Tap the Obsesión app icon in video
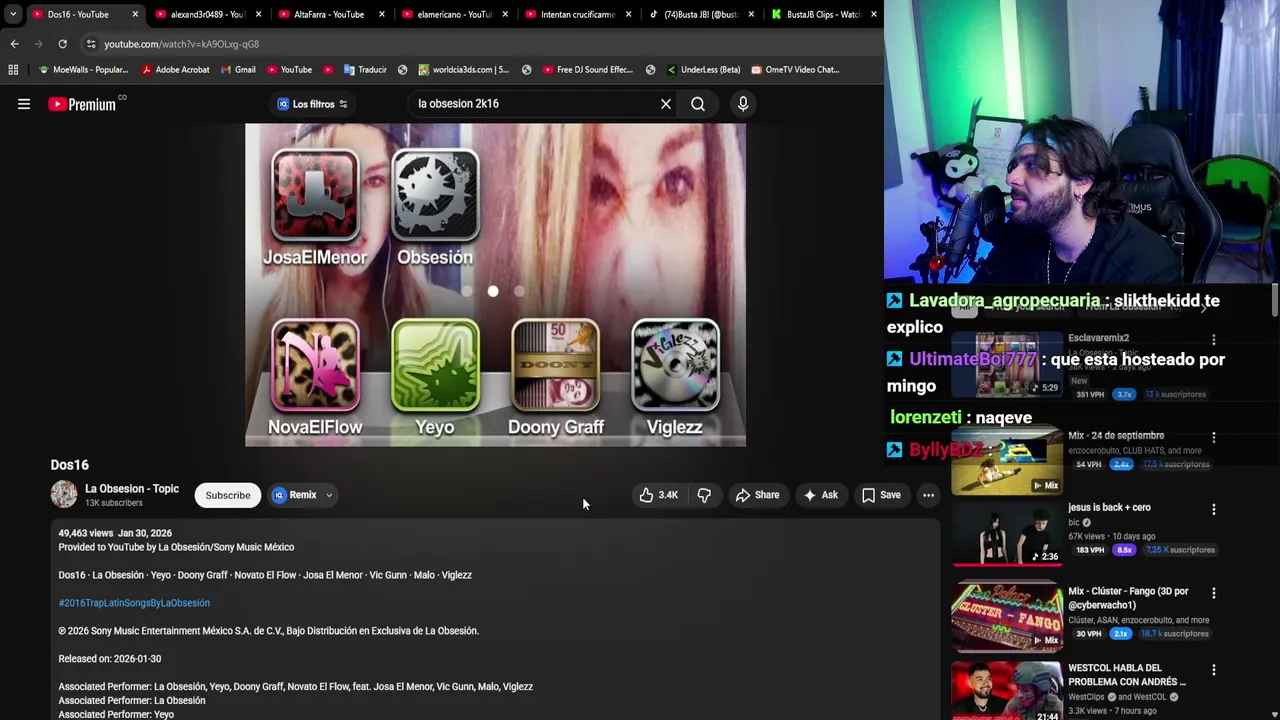1280x720 pixels. coord(435,196)
